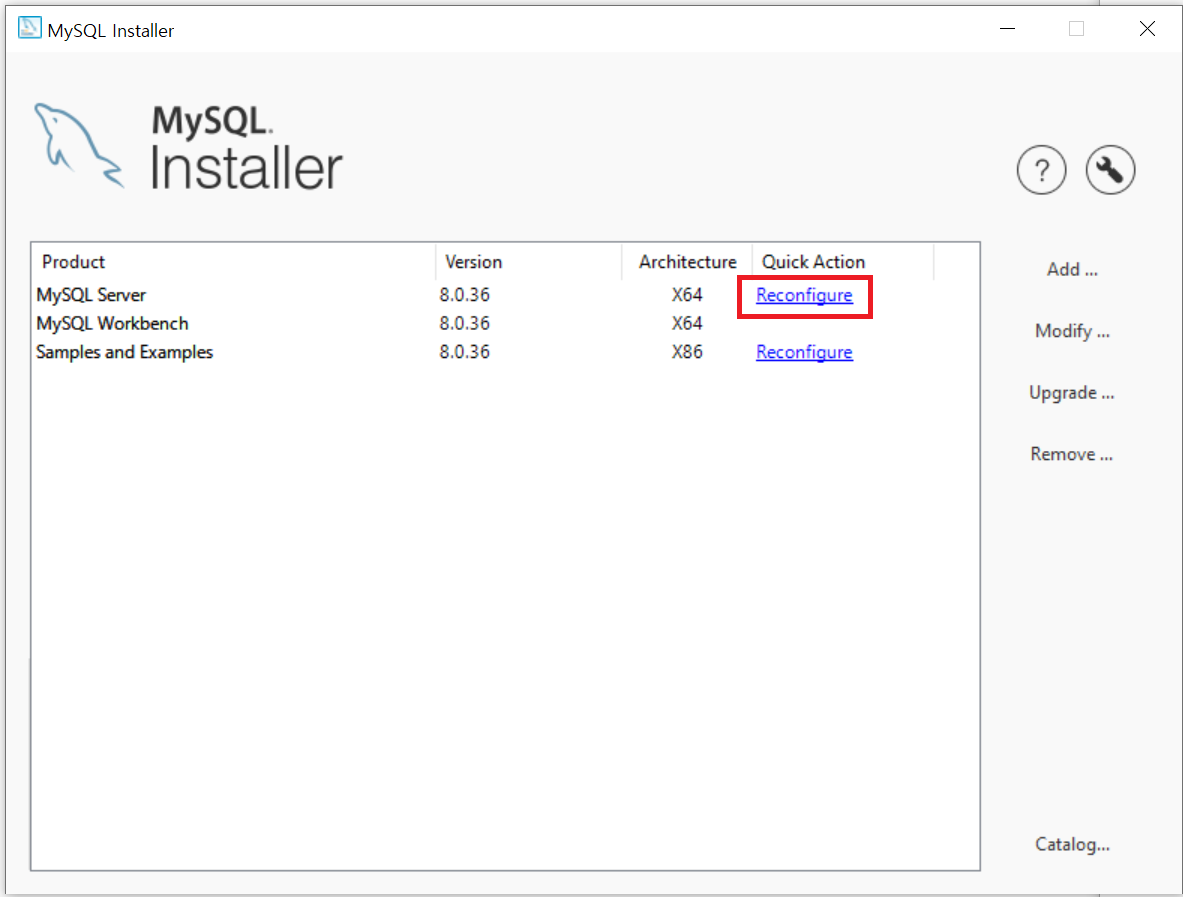Click X64 architecture of MySQL Server
The width and height of the screenshot is (1183, 897).
tap(687, 295)
